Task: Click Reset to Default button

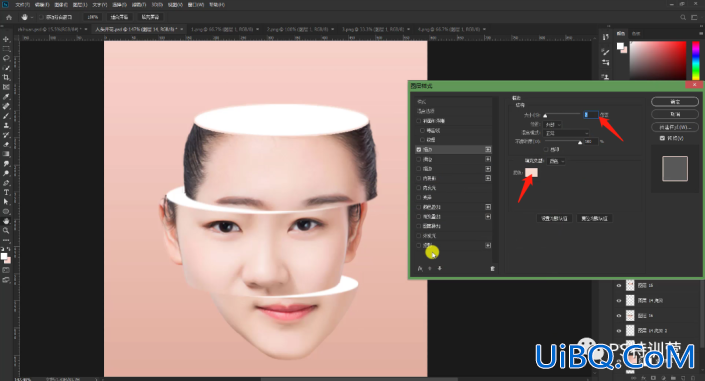Action: (x=594, y=218)
